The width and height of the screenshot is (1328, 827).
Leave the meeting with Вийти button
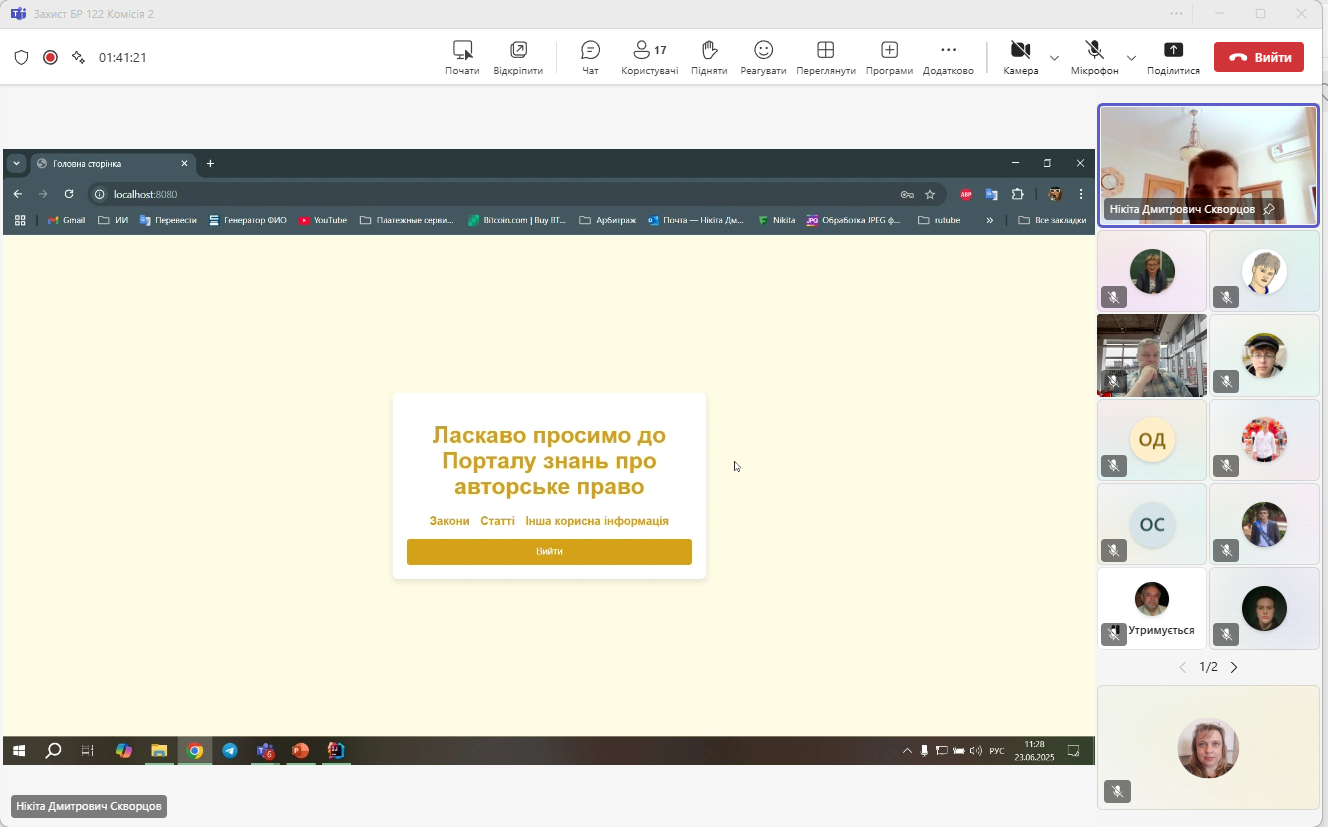1258,57
